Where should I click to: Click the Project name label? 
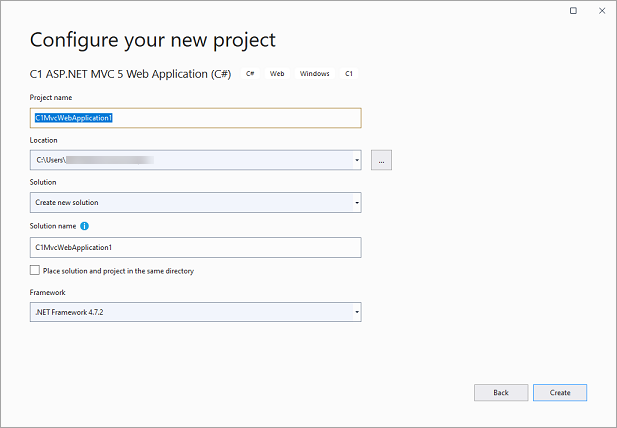coord(51,98)
